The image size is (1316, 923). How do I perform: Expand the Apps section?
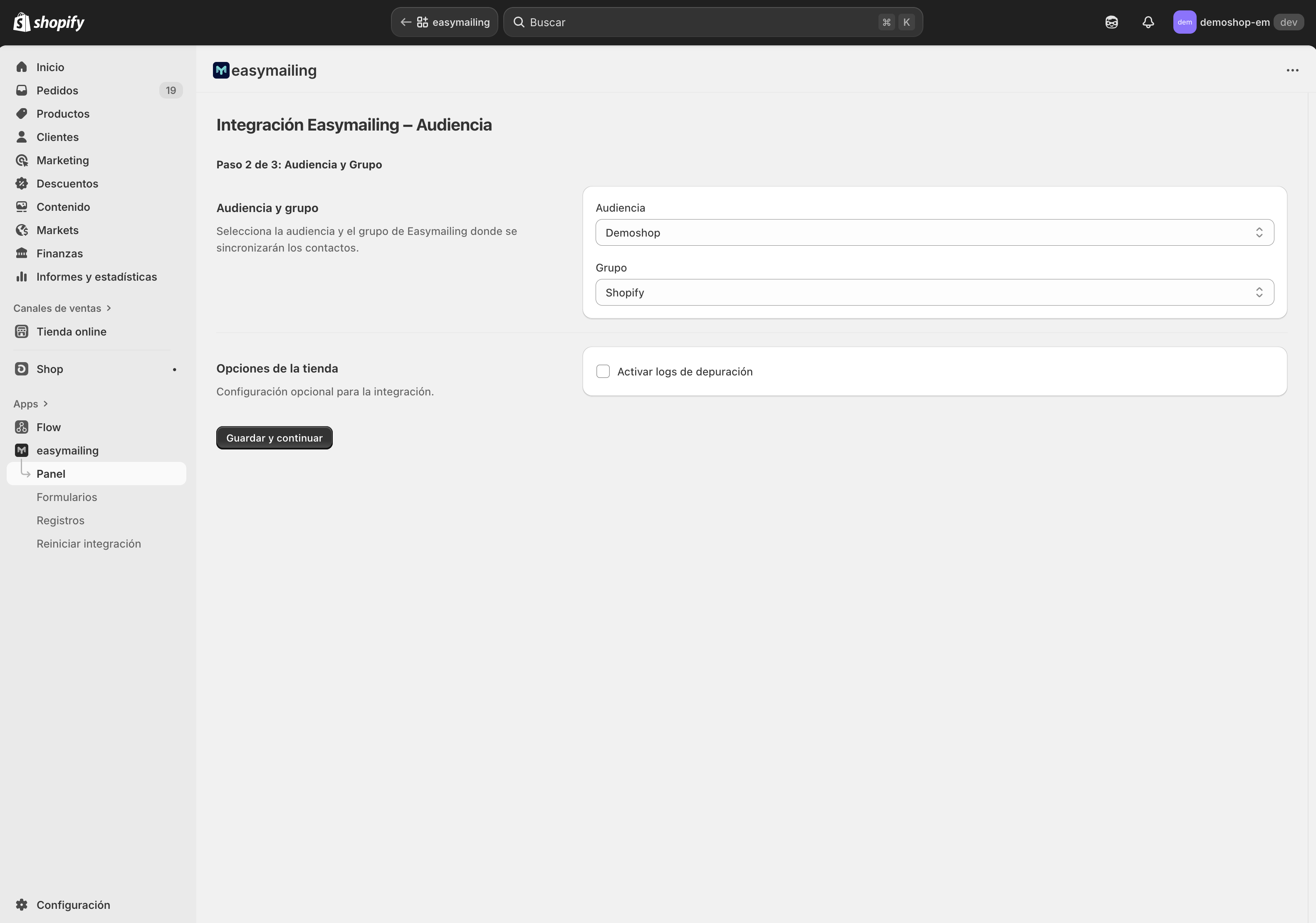30,404
